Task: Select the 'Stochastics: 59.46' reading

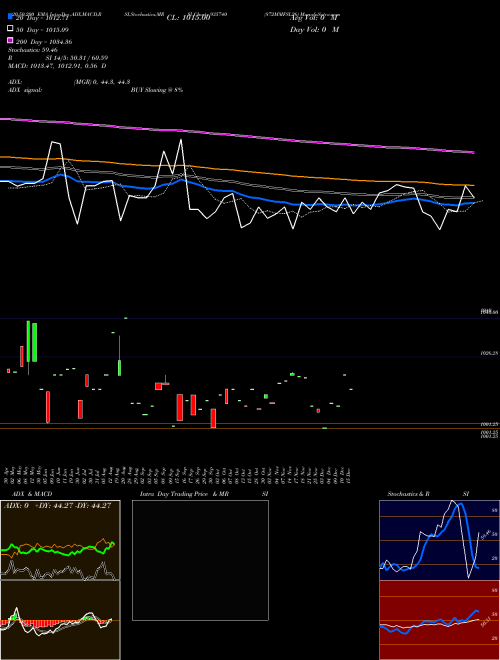Action: point(32,50)
